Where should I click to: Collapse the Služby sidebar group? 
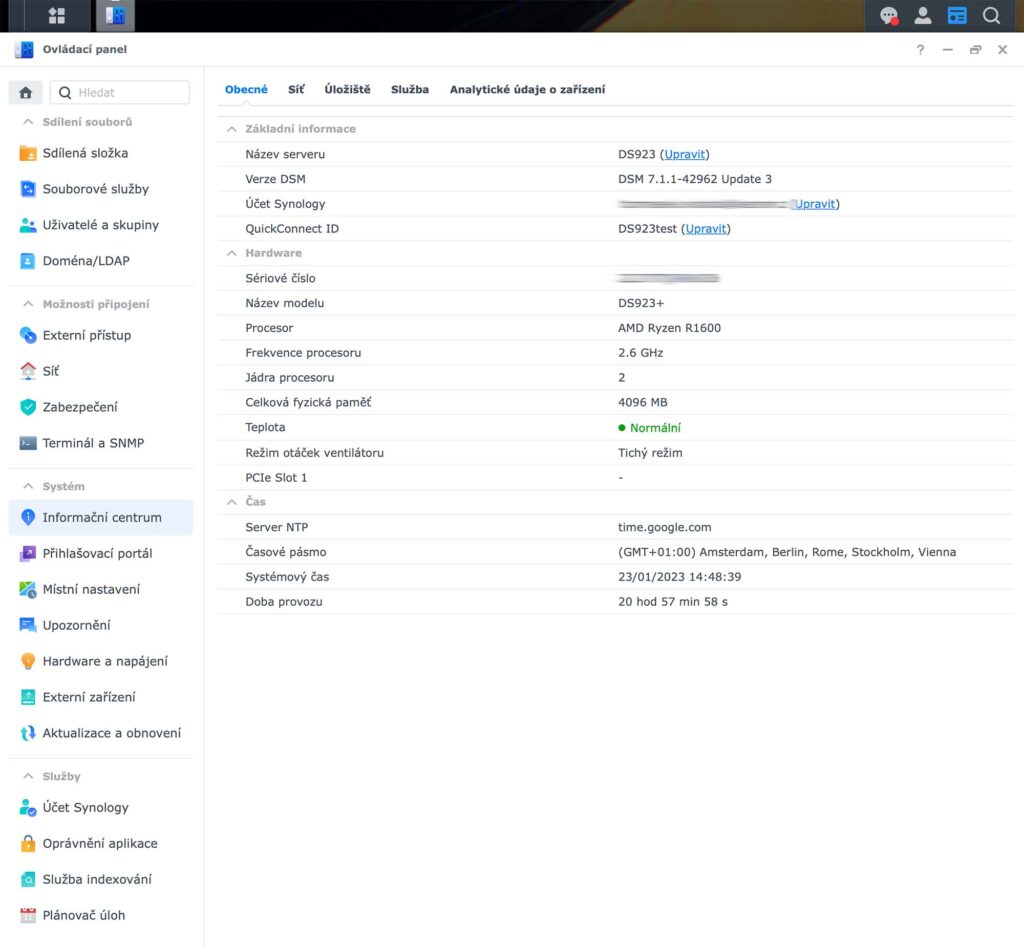(28, 777)
